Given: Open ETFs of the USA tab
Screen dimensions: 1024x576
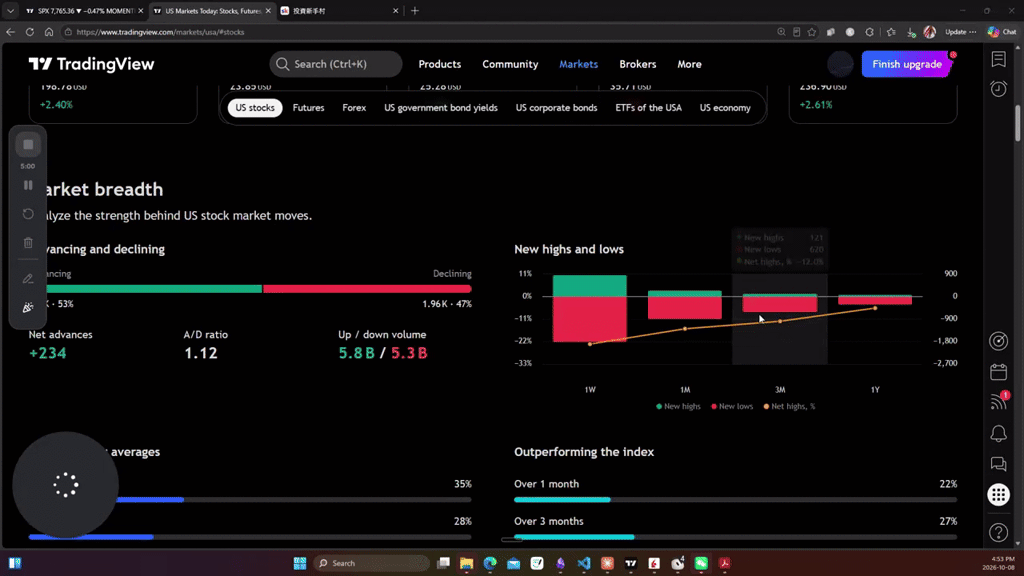Looking at the screenshot, I should tap(648, 108).
